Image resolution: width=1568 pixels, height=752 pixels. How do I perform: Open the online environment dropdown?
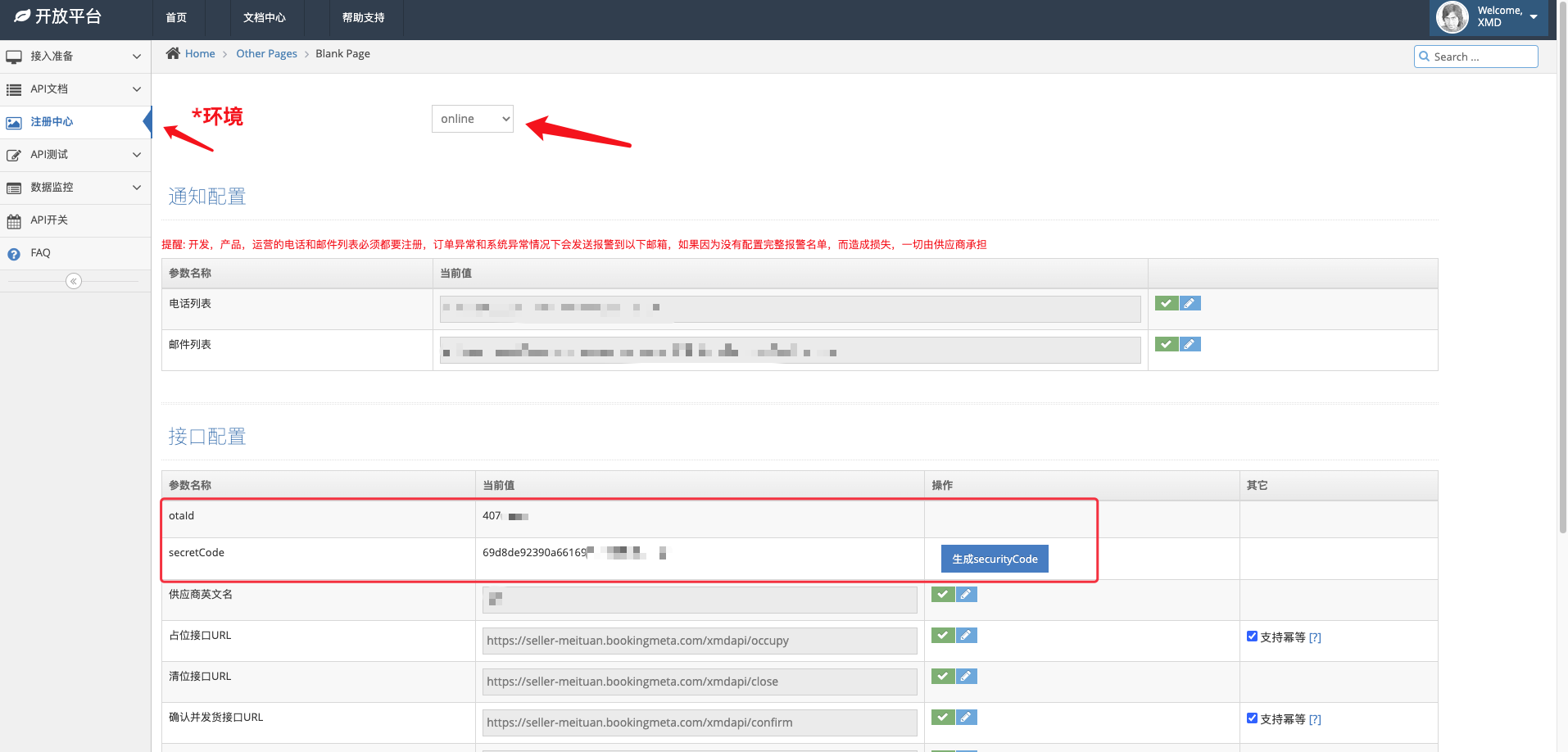(x=472, y=119)
